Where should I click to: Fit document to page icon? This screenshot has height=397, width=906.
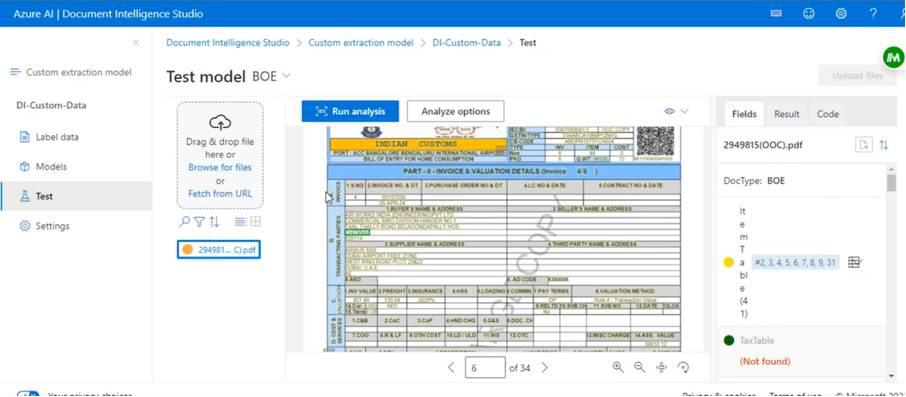(x=662, y=367)
